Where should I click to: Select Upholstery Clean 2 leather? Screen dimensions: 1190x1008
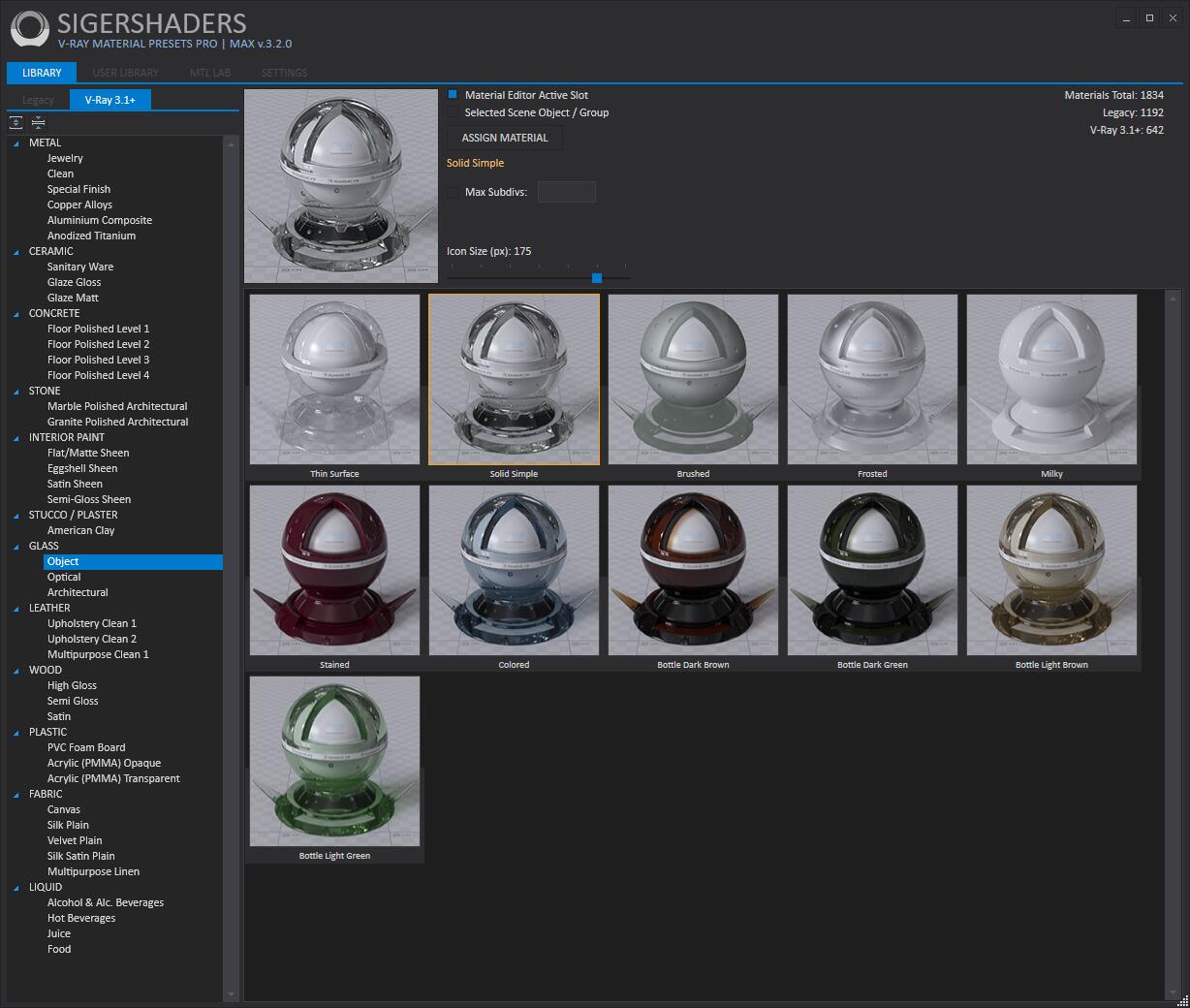pos(92,640)
